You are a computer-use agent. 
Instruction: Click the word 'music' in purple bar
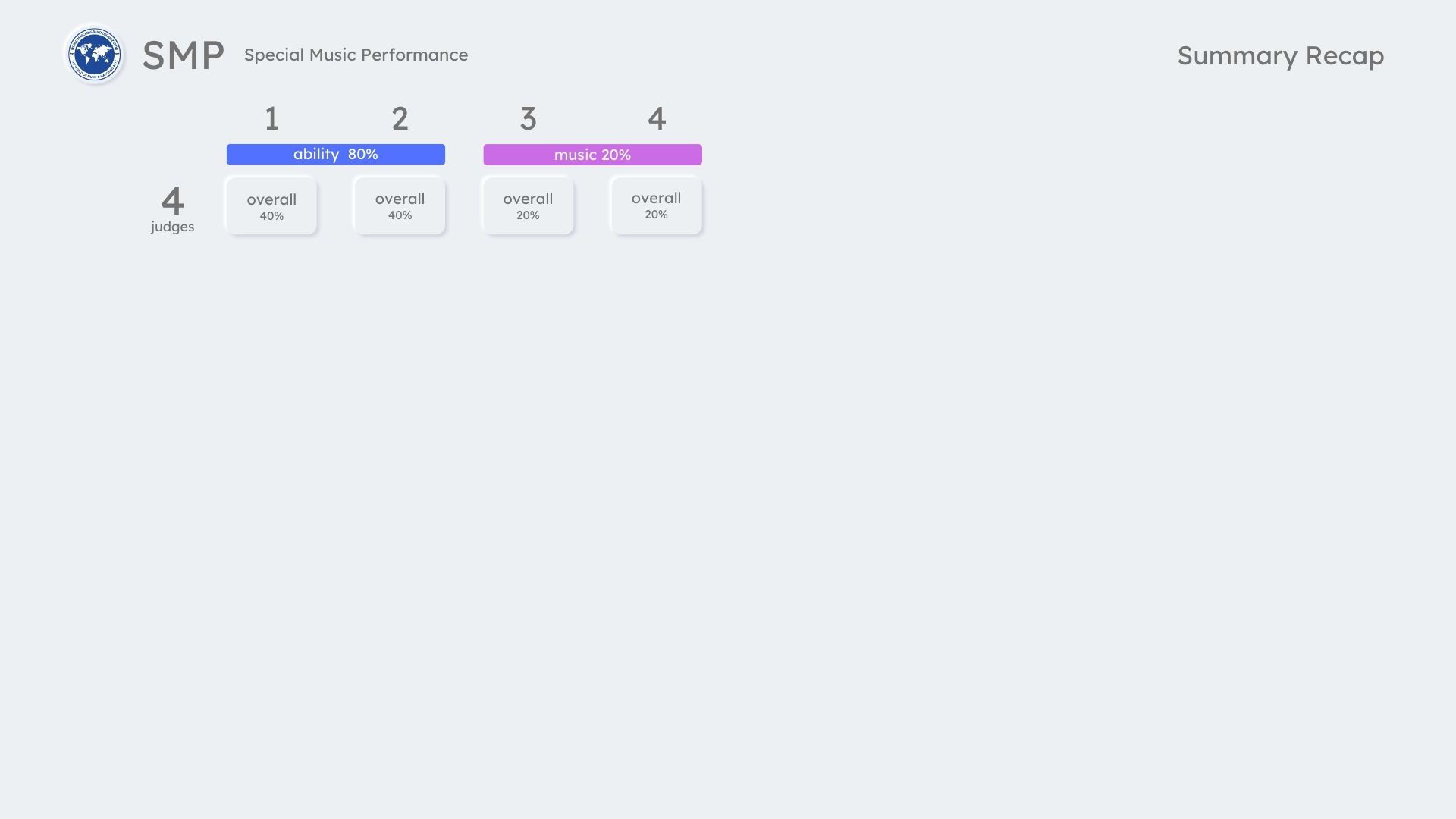point(576,155)
